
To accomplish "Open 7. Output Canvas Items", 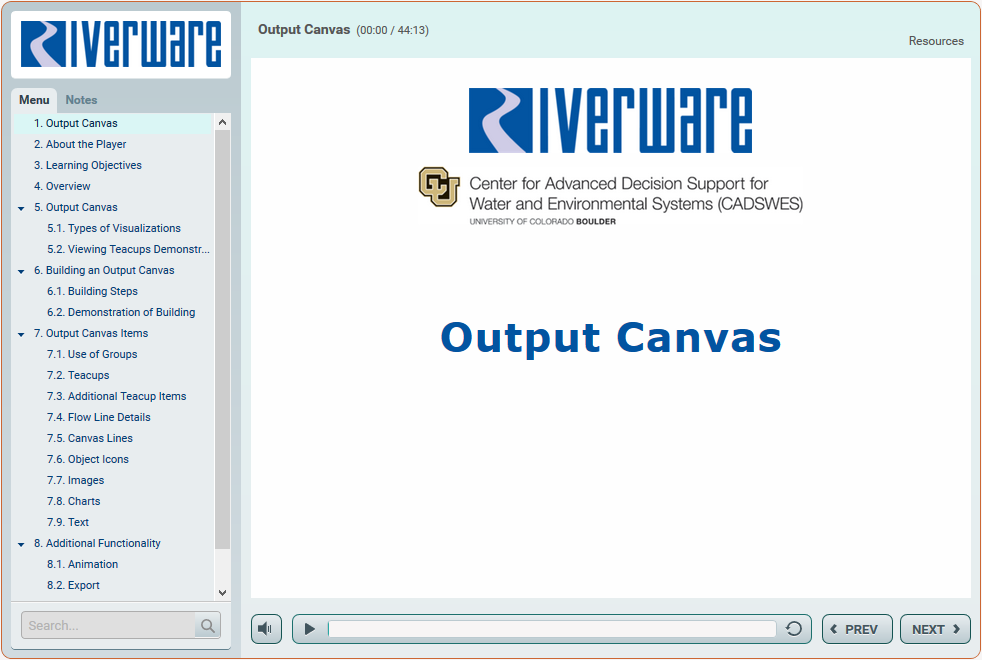I will tap(91, 333).
